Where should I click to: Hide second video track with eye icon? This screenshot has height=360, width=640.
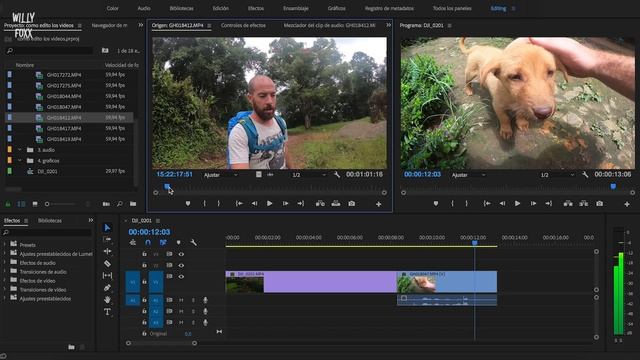tap(181, 265)
